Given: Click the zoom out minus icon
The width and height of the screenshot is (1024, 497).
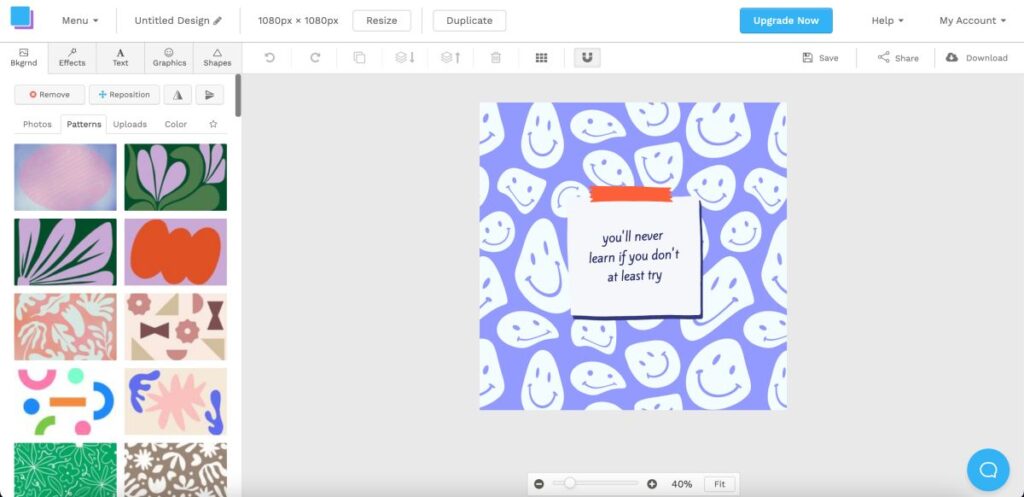Looking at the screenshot, I should pyautogui.click(x=539, y=484).
